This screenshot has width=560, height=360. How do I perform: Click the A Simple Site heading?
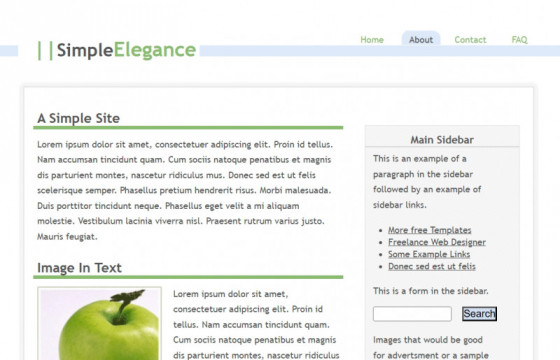click(79, 118)
